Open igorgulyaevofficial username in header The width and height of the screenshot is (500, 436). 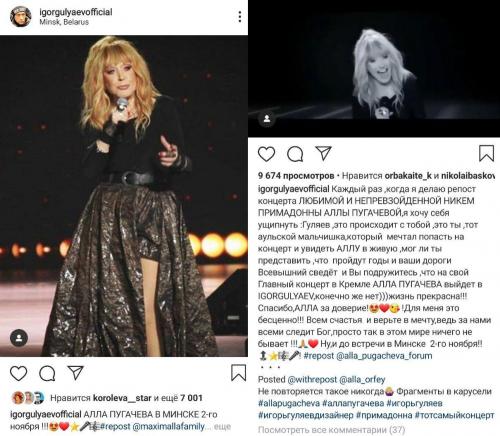(76, 12)
